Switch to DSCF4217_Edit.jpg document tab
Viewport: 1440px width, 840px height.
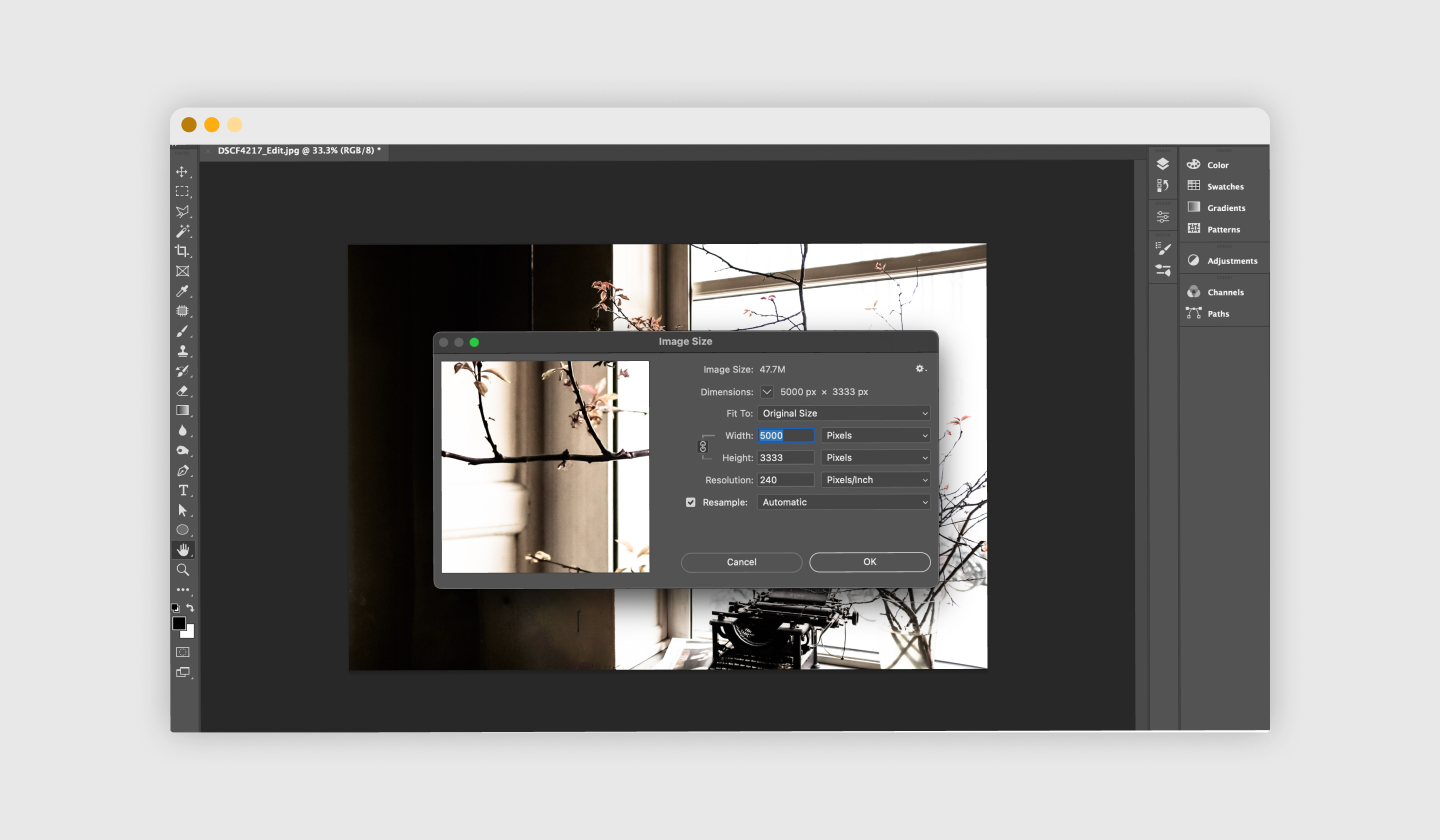[298, 151]
